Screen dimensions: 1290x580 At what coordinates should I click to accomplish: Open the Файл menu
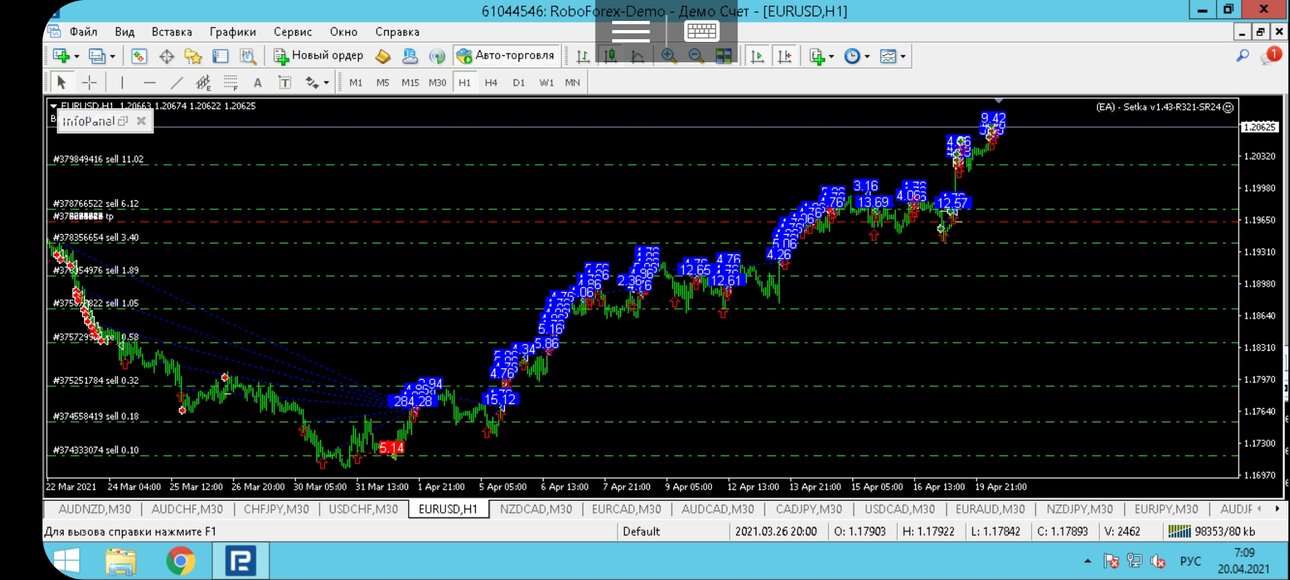pyautogui.click(x=84, y=31)
